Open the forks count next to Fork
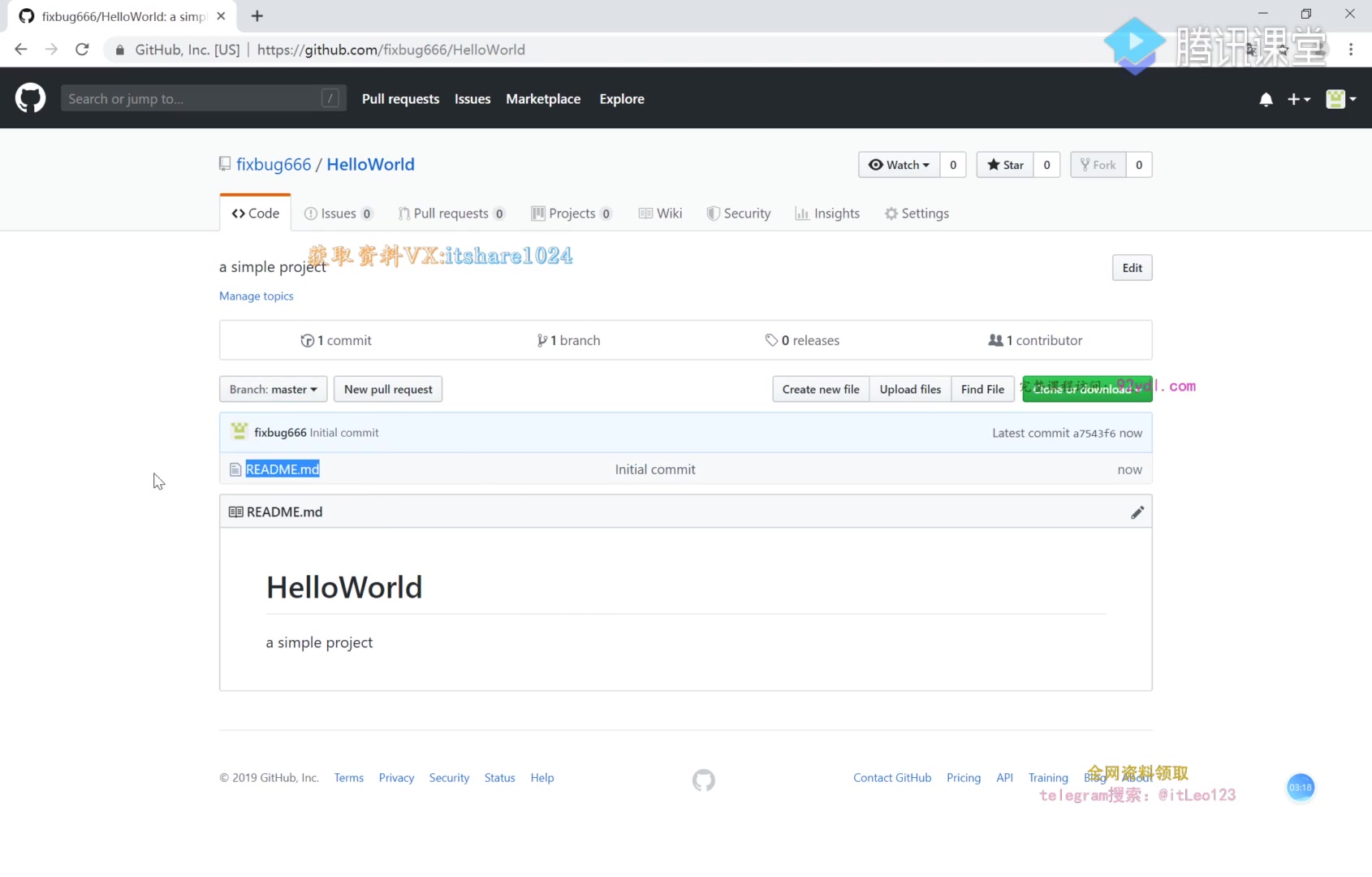Screen dimensions: 1372x877 coord(1139,165)
